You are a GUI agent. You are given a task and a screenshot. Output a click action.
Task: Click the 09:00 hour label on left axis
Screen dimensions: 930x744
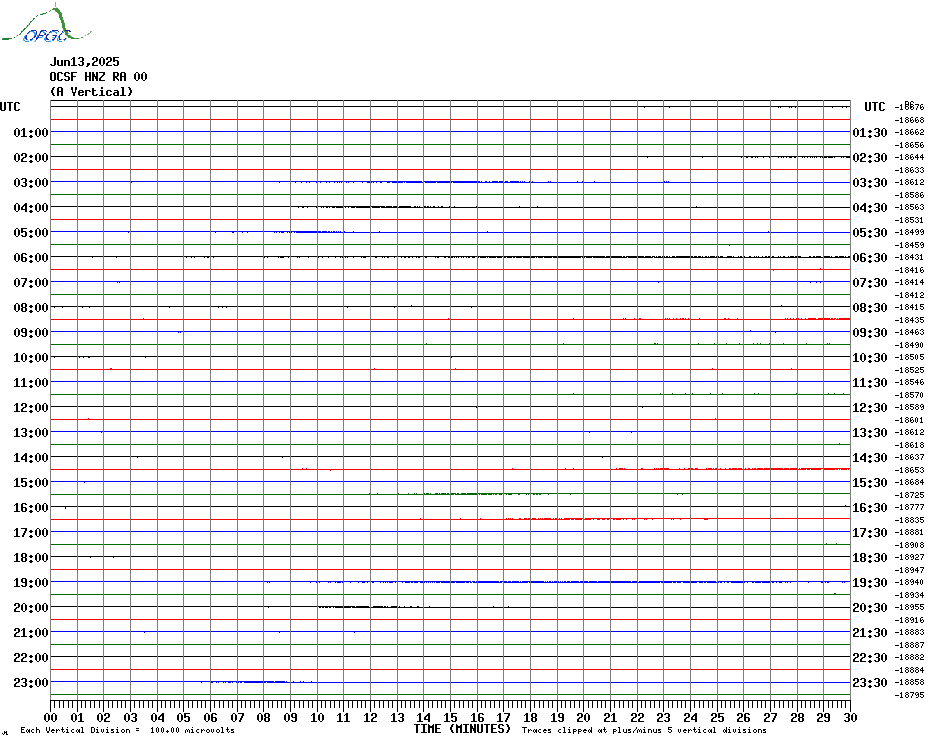click(x=31, y=332)
